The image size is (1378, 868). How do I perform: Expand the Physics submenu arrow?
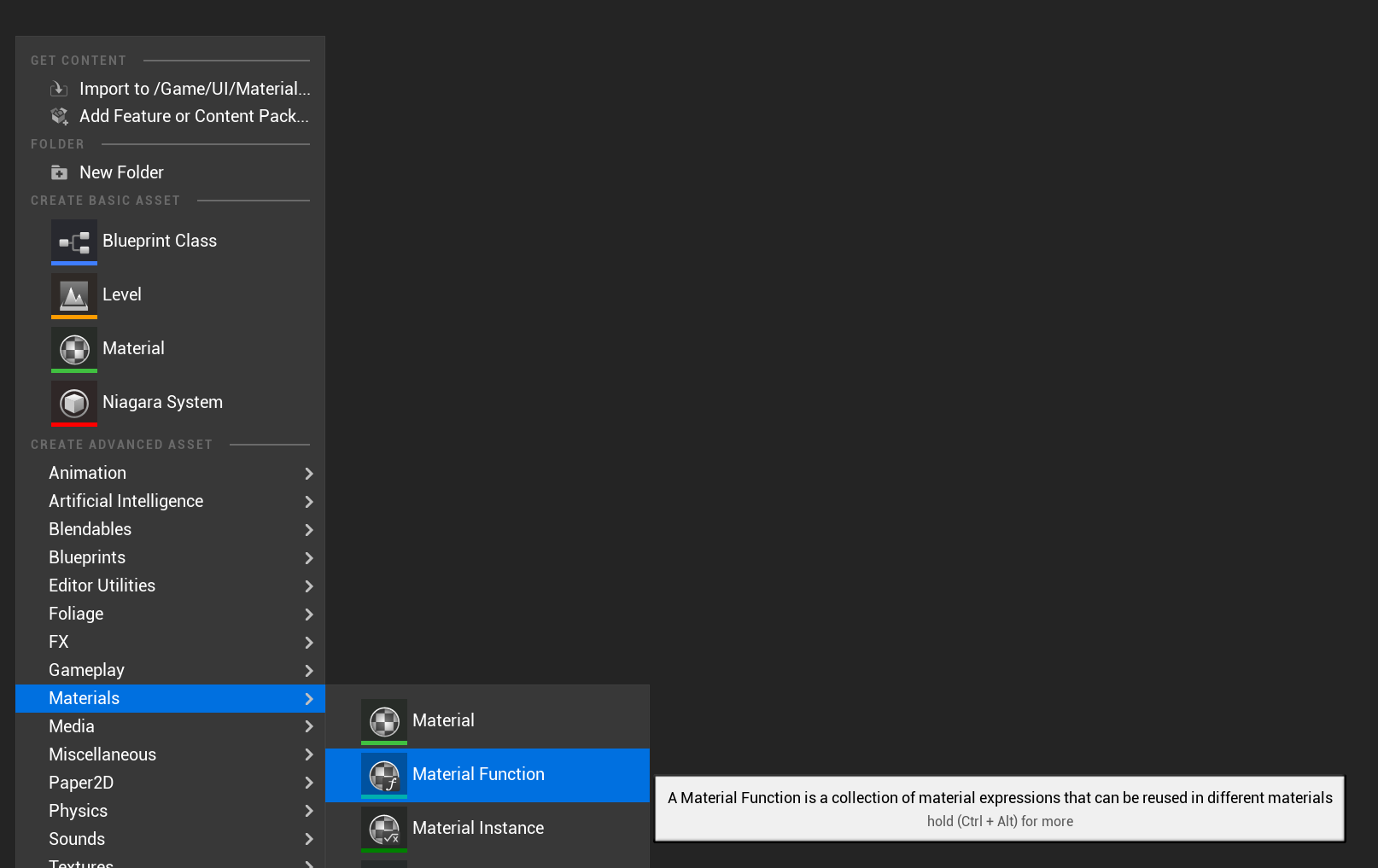click(309, 812)
